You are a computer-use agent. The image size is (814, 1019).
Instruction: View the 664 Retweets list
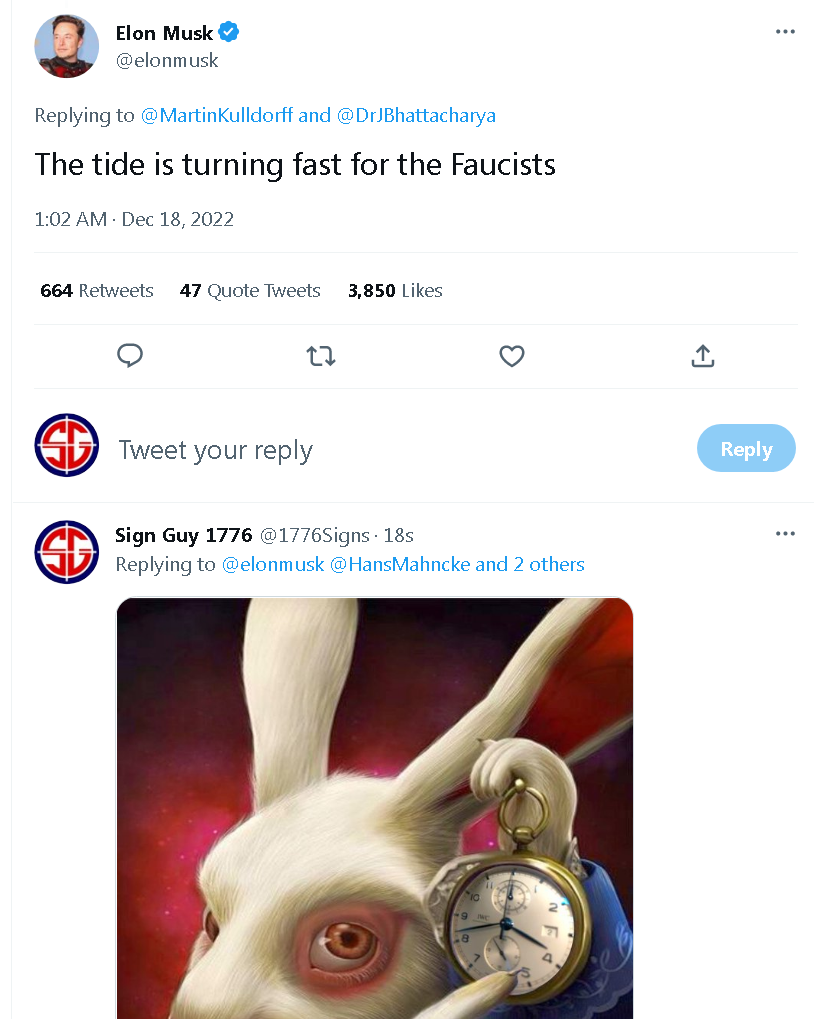97,290
